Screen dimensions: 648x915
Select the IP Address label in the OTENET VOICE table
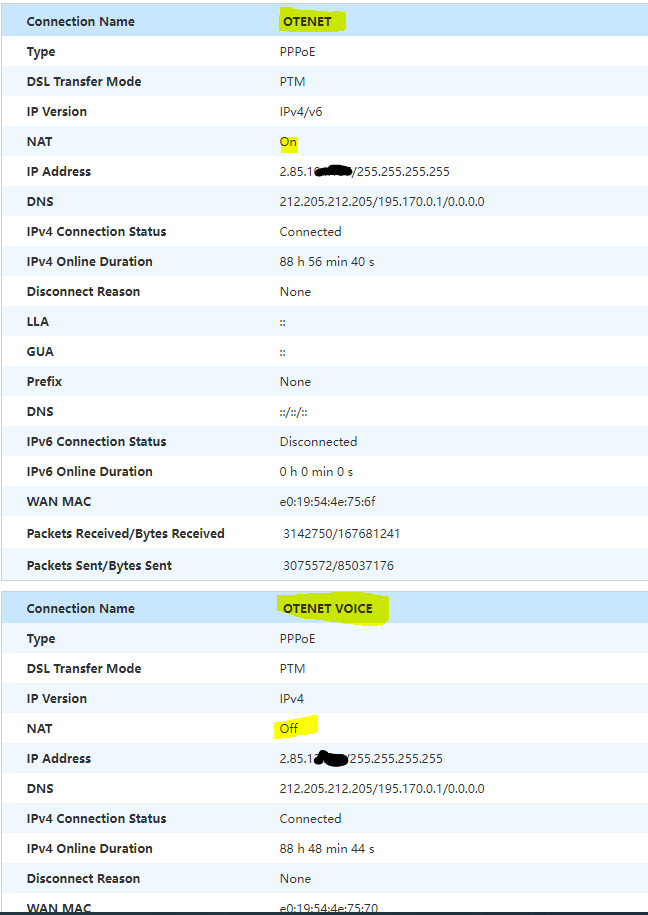tap(59, 759)
